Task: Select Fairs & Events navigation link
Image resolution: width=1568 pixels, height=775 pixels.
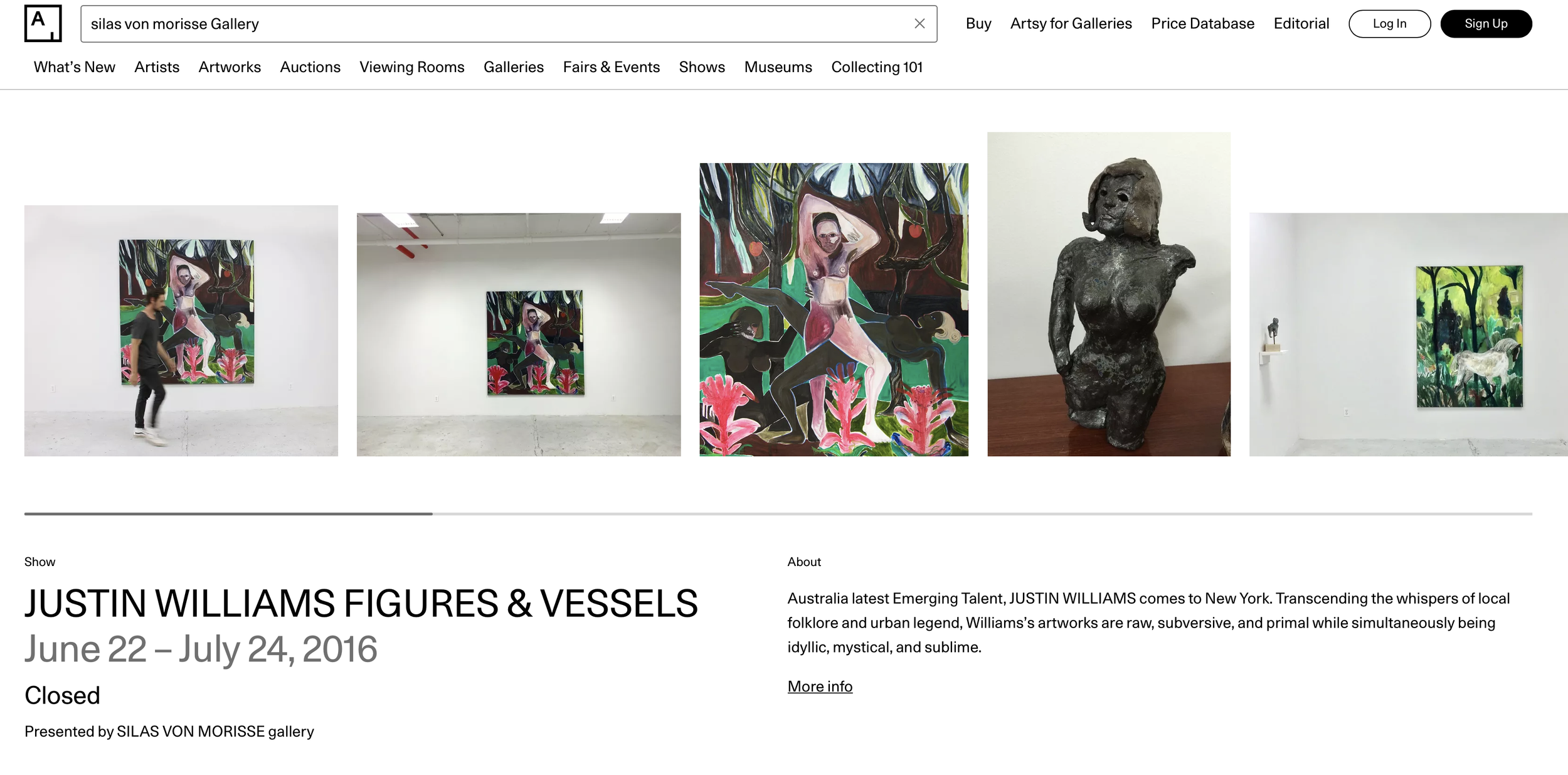Action: point(611,67)
